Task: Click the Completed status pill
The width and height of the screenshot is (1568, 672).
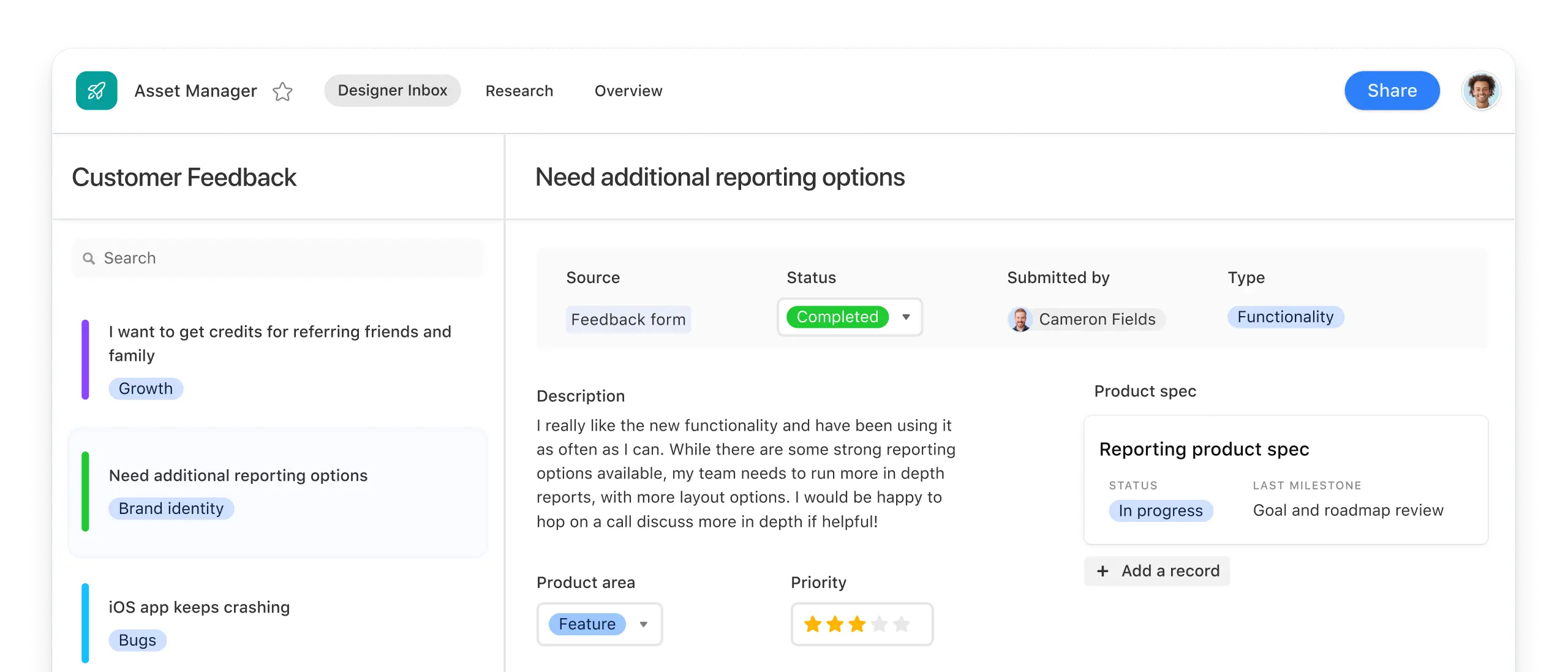Action: click(x=837, y=317)
